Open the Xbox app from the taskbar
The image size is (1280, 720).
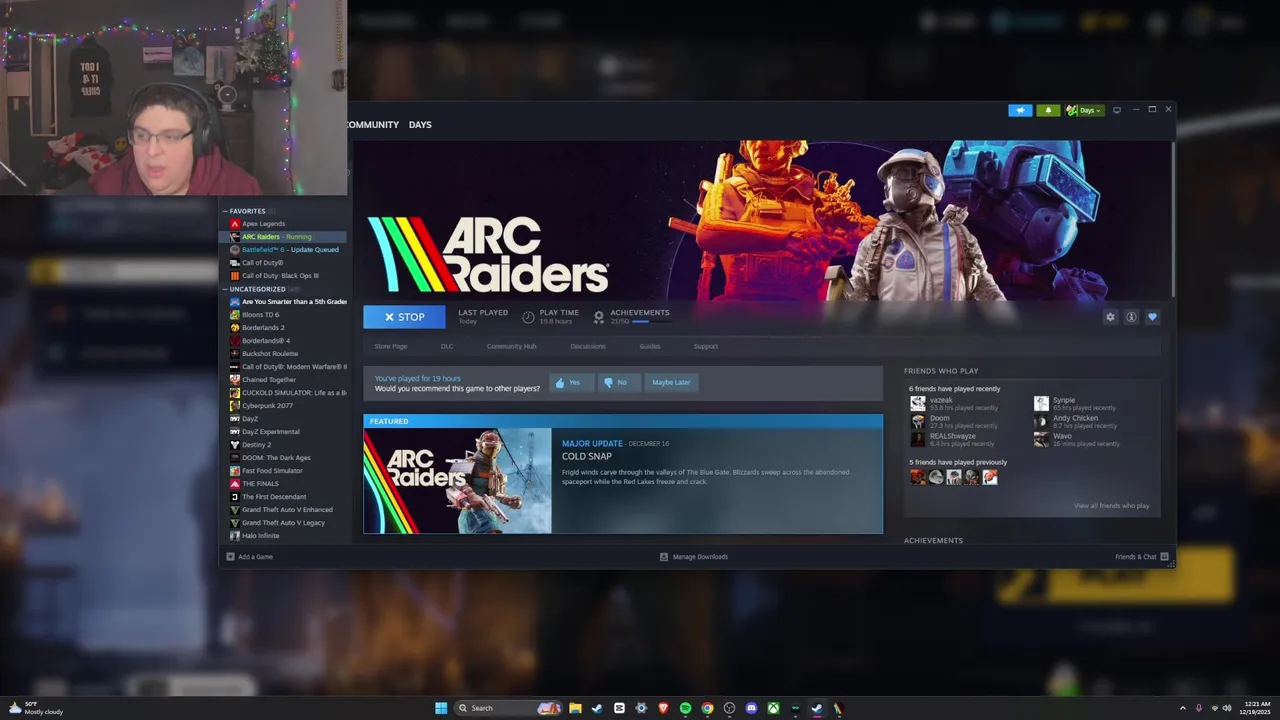pos(773,708)
